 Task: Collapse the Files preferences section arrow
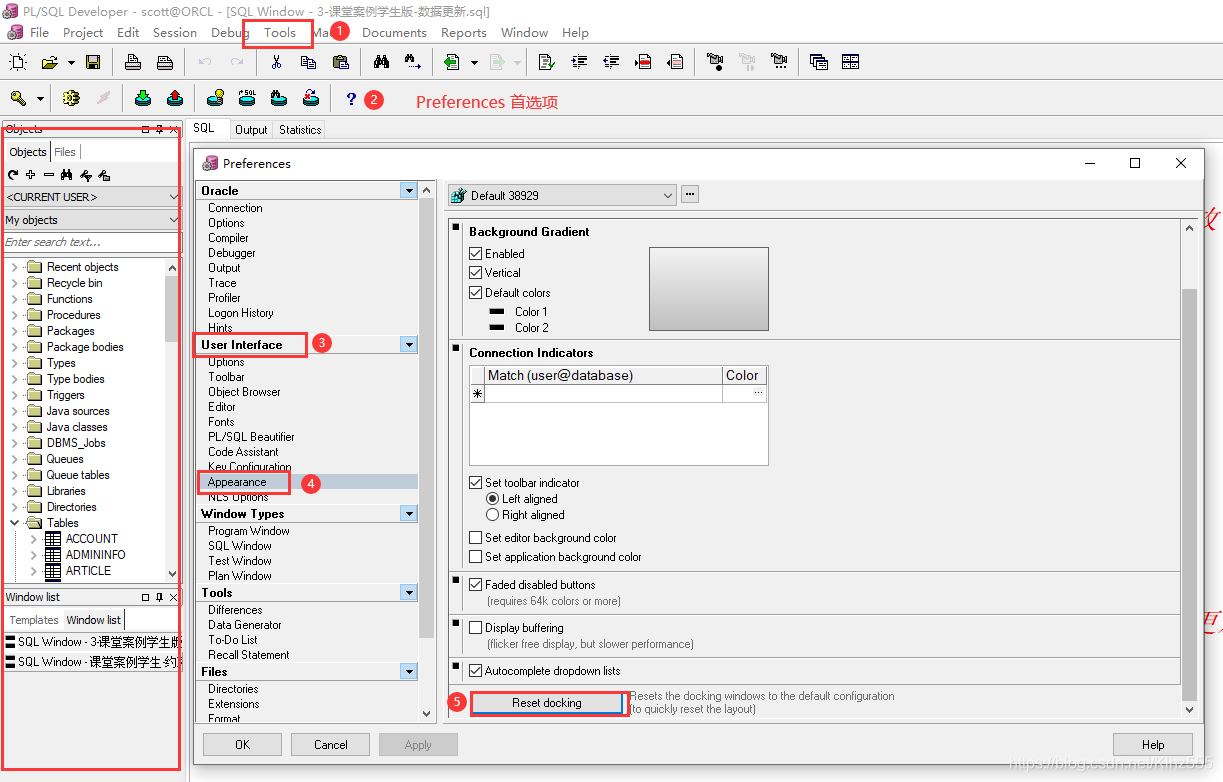click(408, 671)
